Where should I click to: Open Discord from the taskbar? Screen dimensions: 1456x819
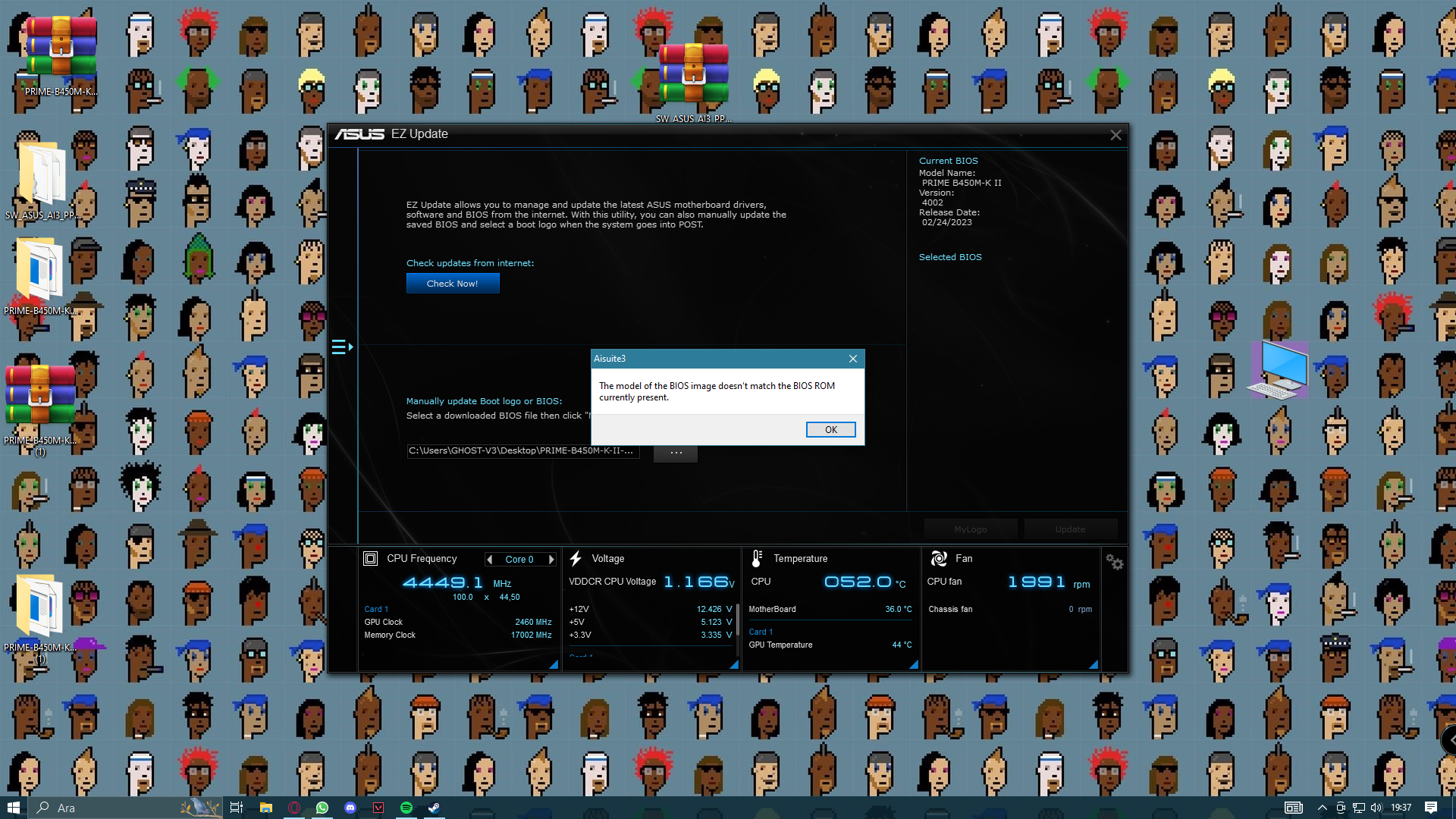350,808
